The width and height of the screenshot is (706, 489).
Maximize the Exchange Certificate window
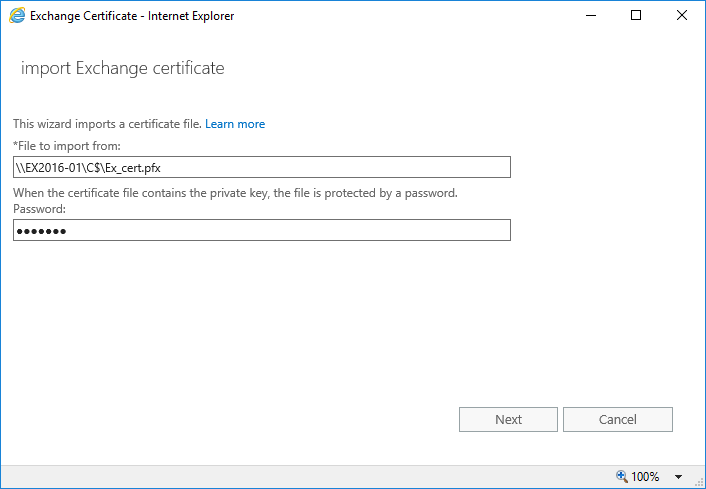[636, 15]
